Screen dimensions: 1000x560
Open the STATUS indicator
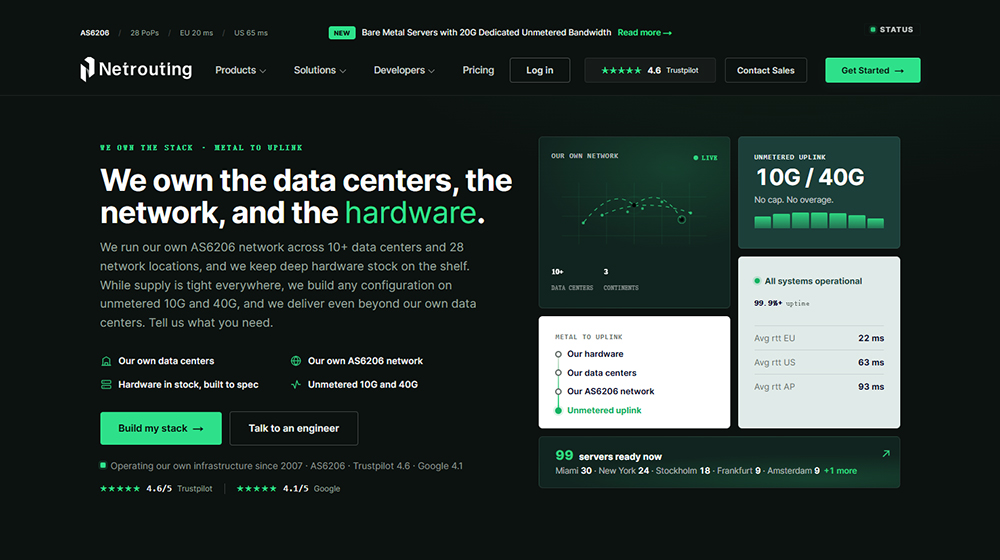892,29
